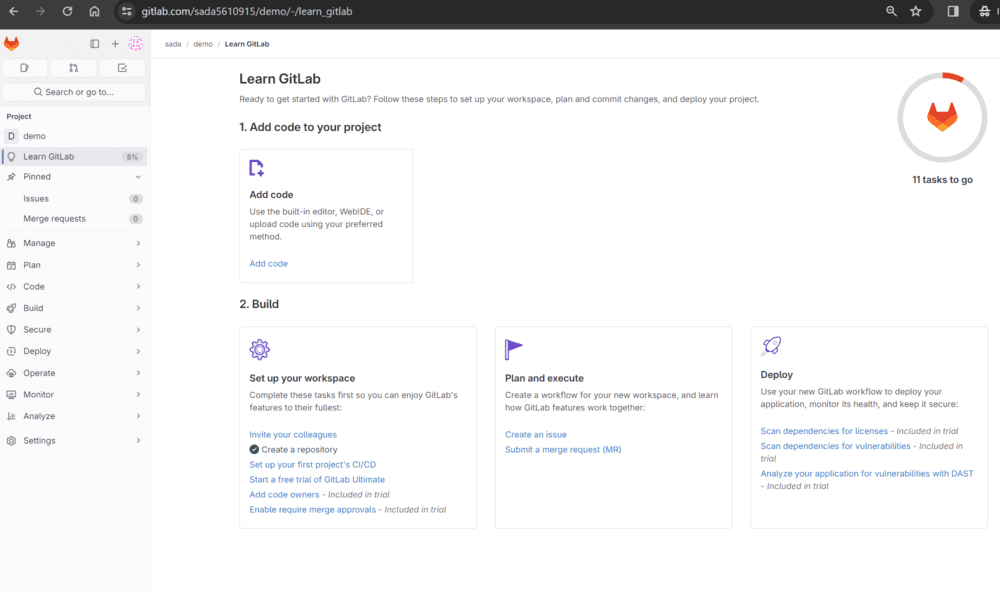Click the Search or go to field
The height and width of the screenshot is (591, 1000).
pyautogui.click(x=73, y=92)
